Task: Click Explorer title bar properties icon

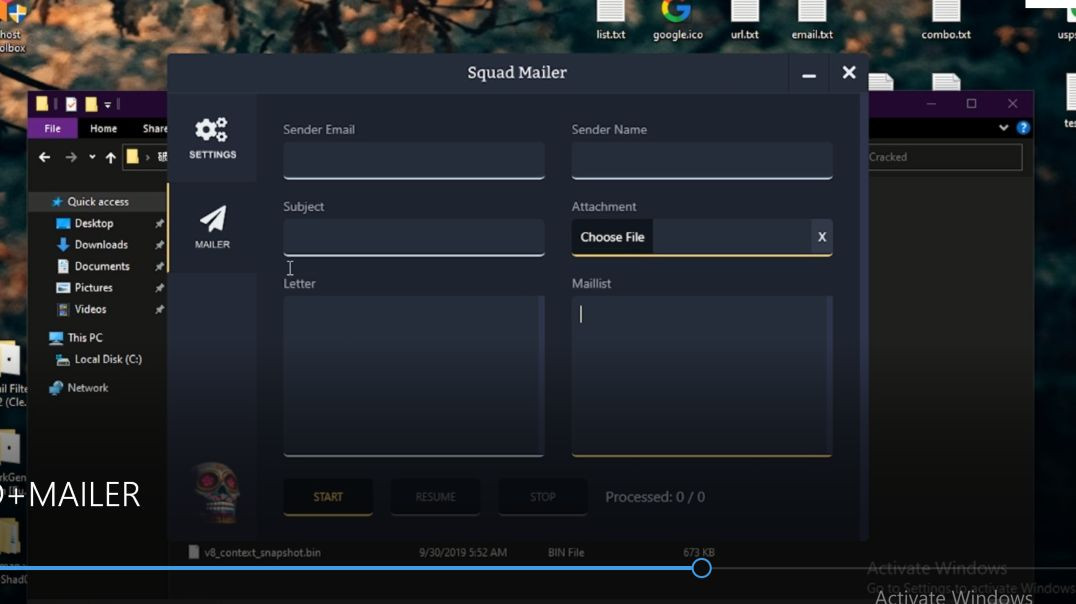Action: click(71, 104)
